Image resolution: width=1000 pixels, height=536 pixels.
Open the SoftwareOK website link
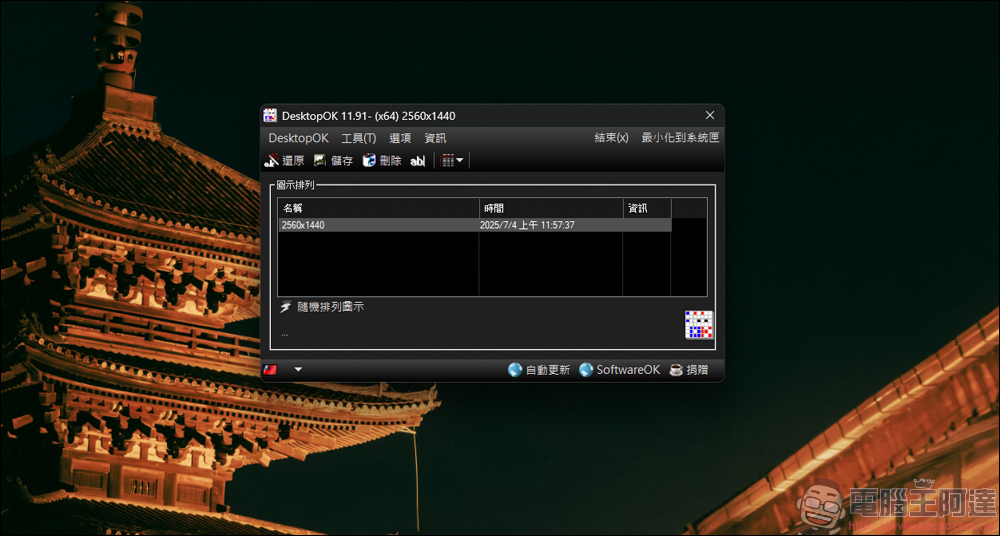tap(620, 370)
